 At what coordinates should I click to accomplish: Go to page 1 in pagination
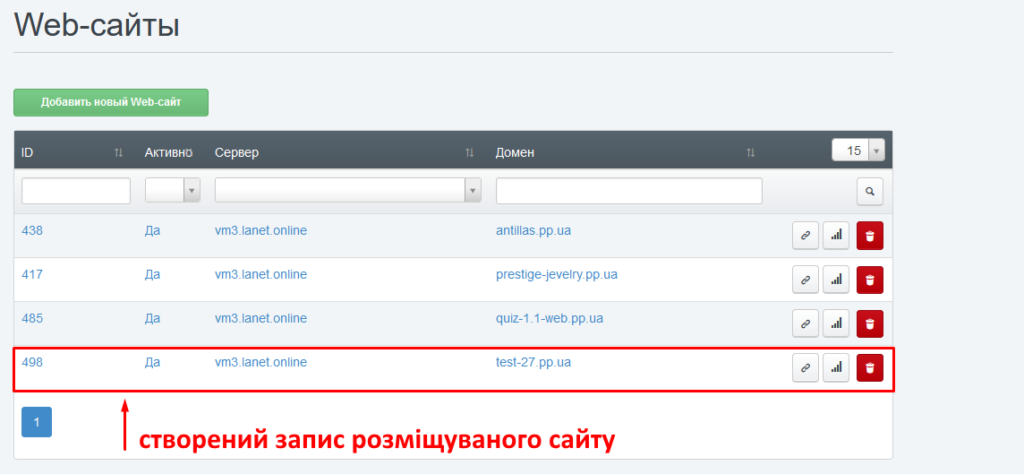pos(36,422)
